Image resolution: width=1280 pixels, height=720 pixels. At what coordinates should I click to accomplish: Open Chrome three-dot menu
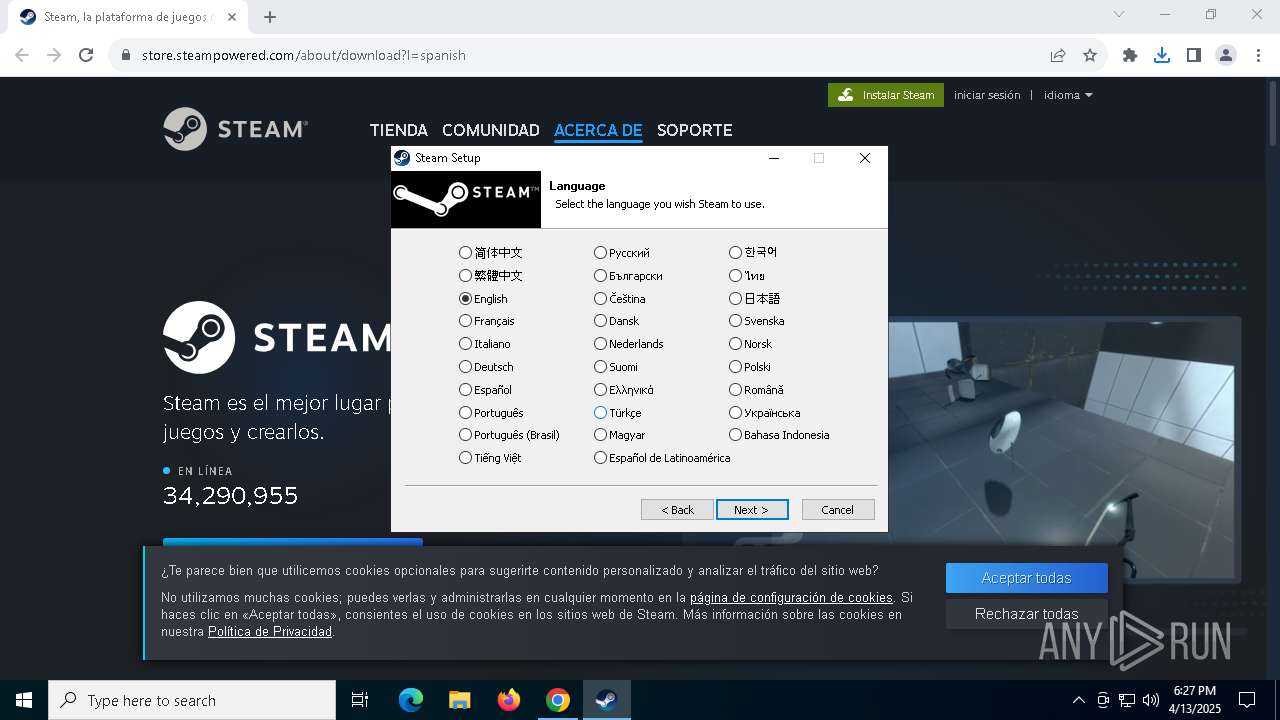(x=1258, y=55)
